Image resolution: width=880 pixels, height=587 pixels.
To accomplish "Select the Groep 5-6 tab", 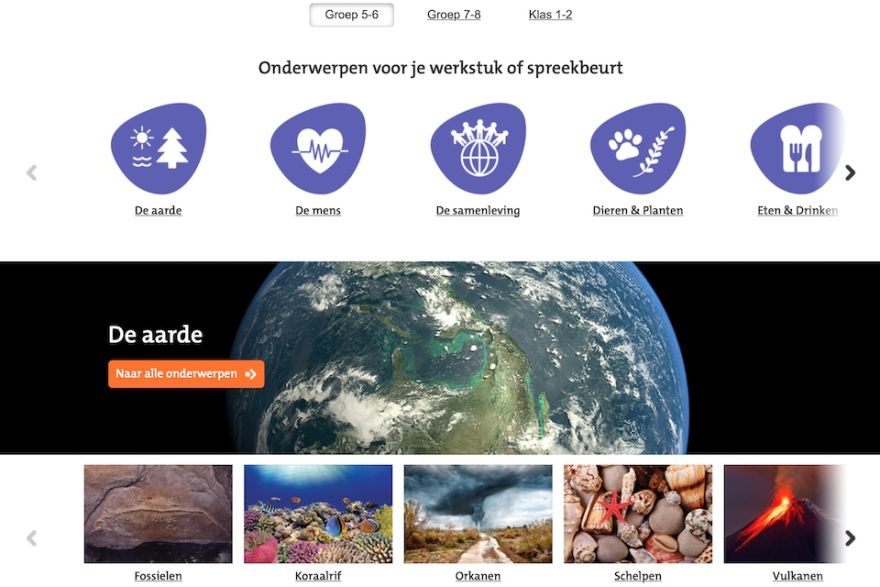I will click(x=352, y=15).
